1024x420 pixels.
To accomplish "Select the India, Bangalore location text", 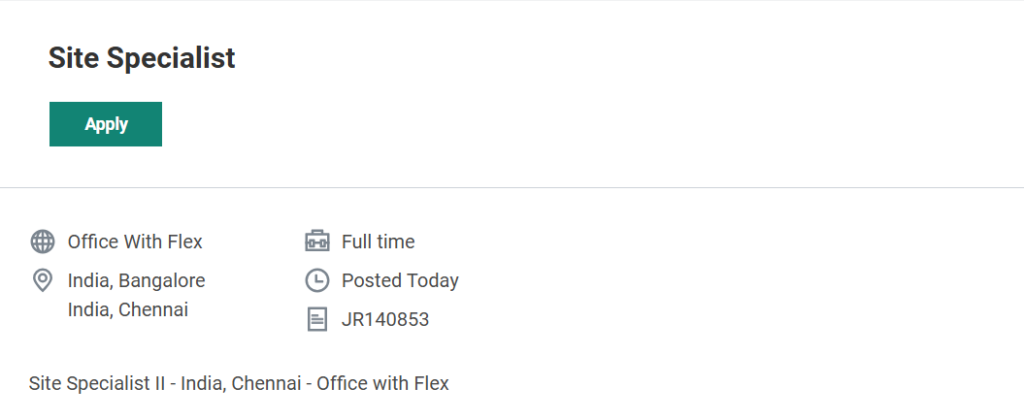I will (x=136, y=280).
